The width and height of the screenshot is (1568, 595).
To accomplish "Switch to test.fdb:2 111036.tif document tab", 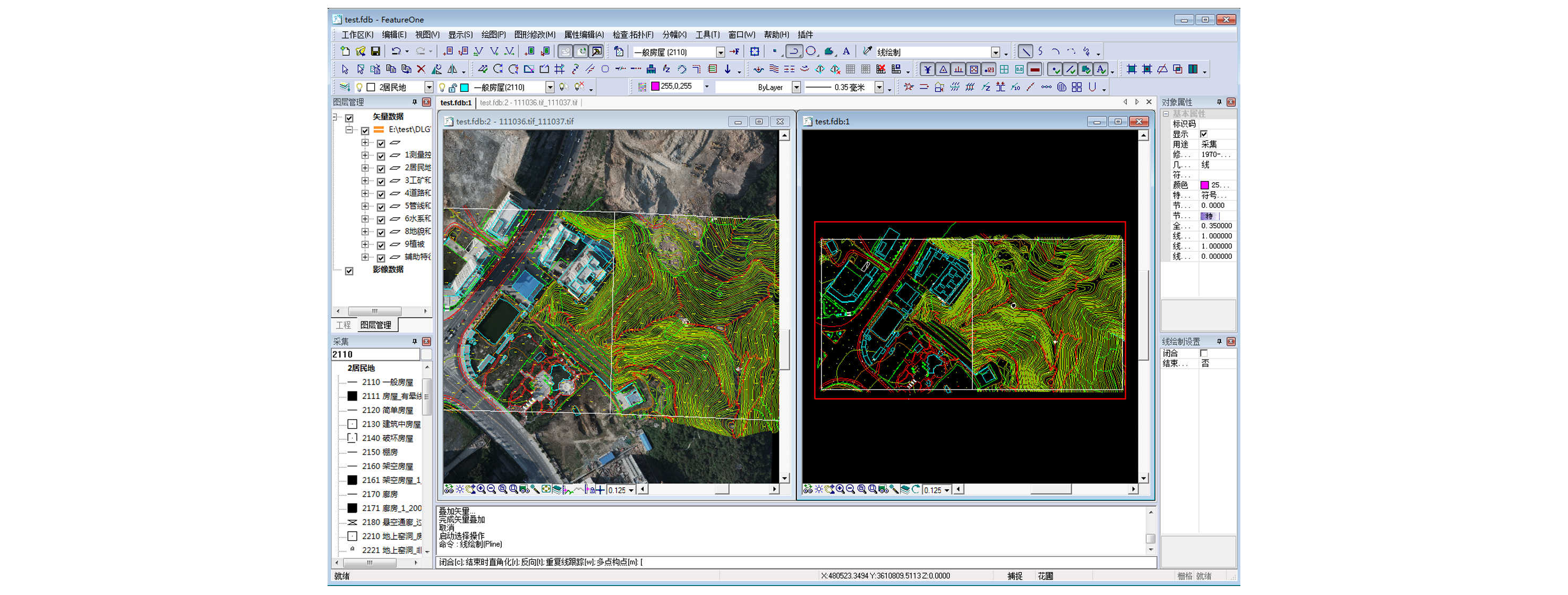I will [x=529, y=103].
